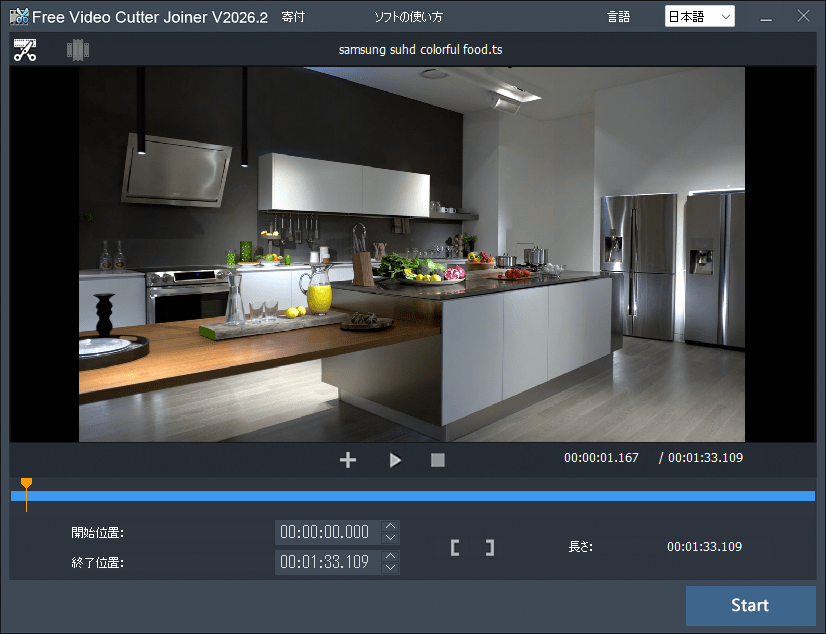Click the Start button

pos(751,606)
